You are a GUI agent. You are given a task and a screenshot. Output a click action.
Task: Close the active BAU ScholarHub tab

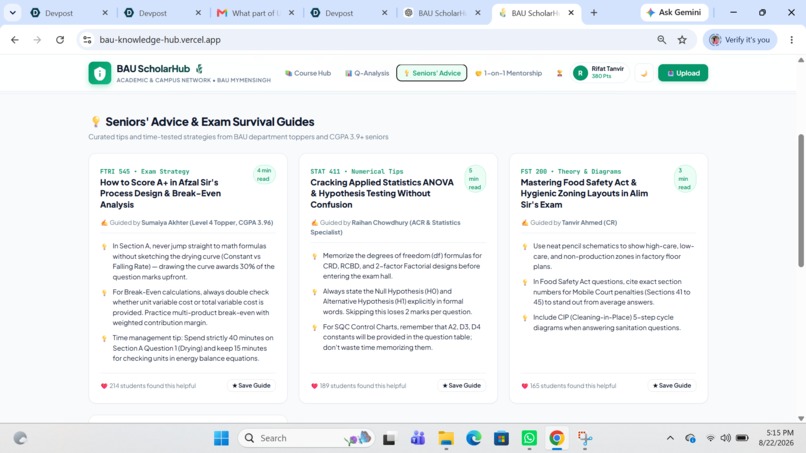pyautogui.click(x=571, y=13)
